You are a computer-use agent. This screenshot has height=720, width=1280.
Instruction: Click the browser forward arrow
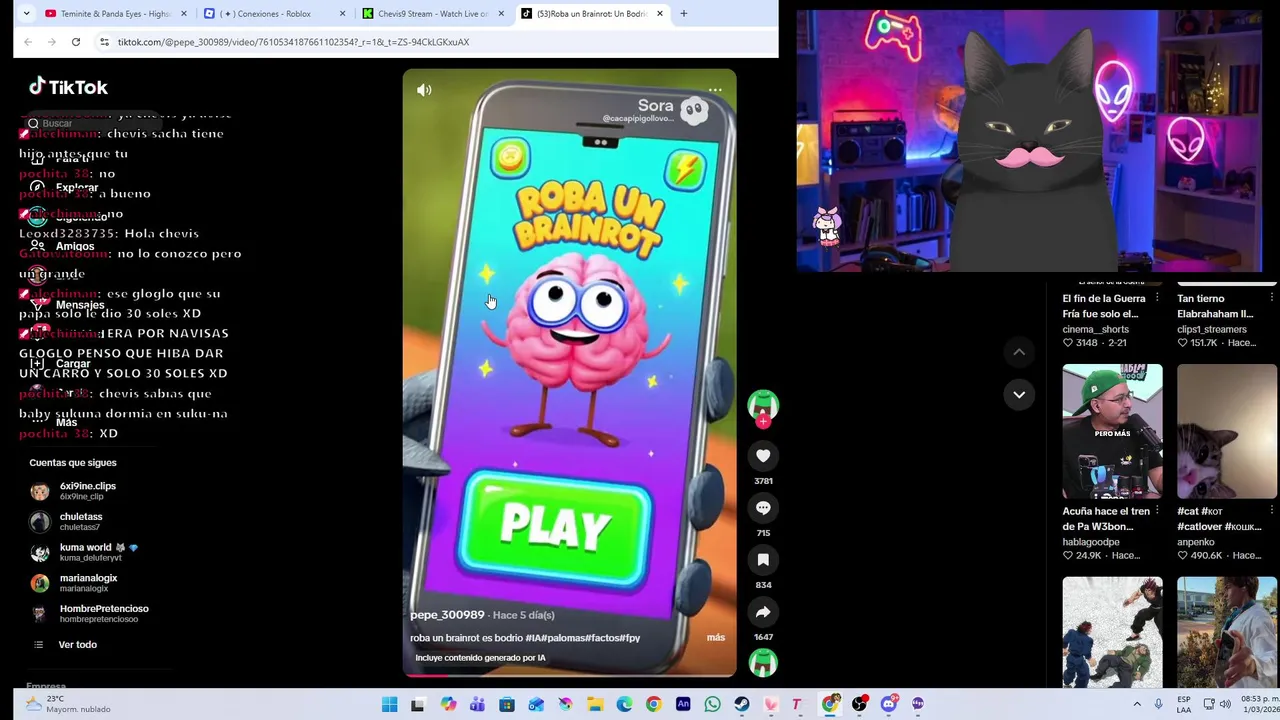coord(51,42)
